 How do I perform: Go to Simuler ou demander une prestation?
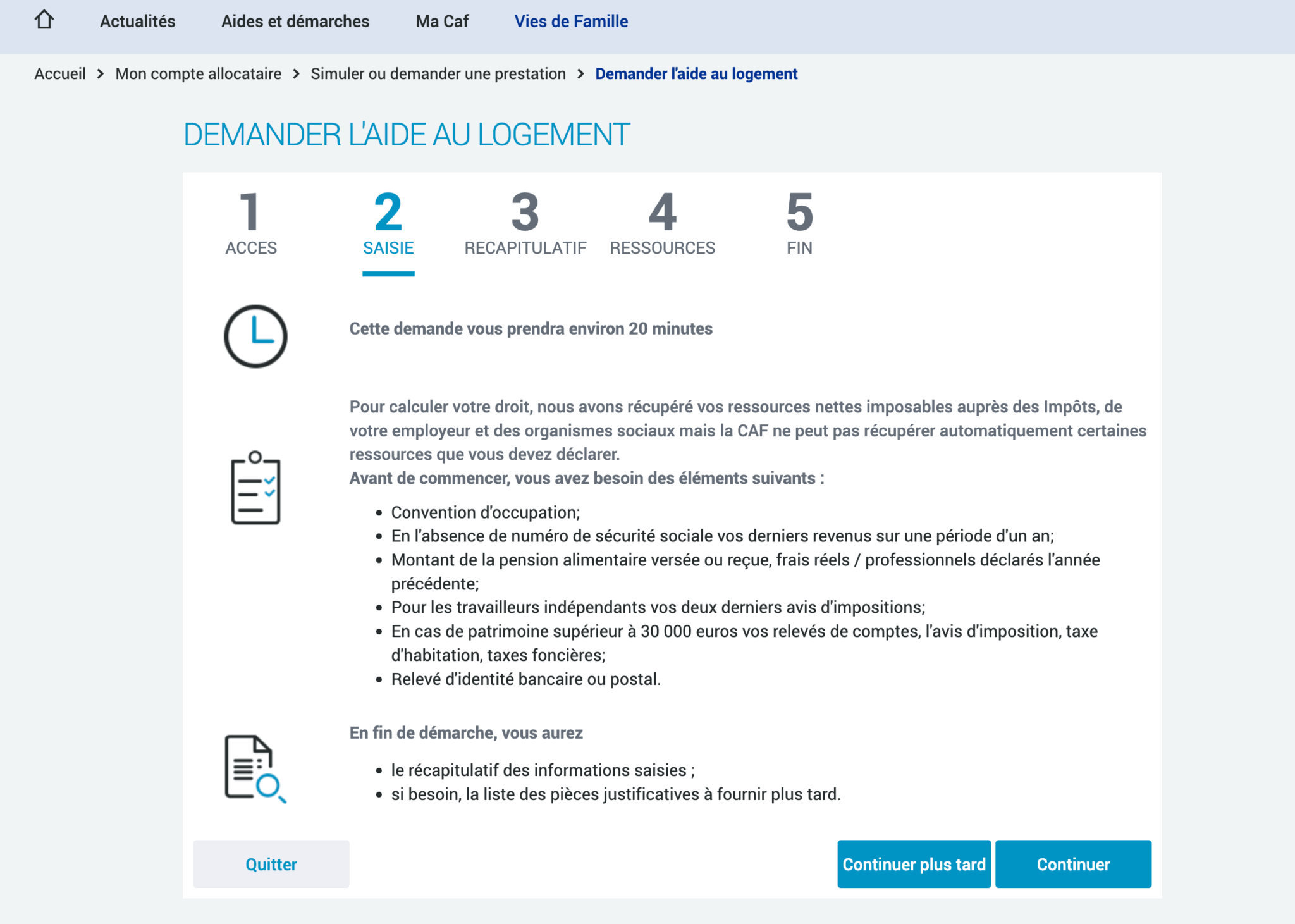(x=438, y=74)
